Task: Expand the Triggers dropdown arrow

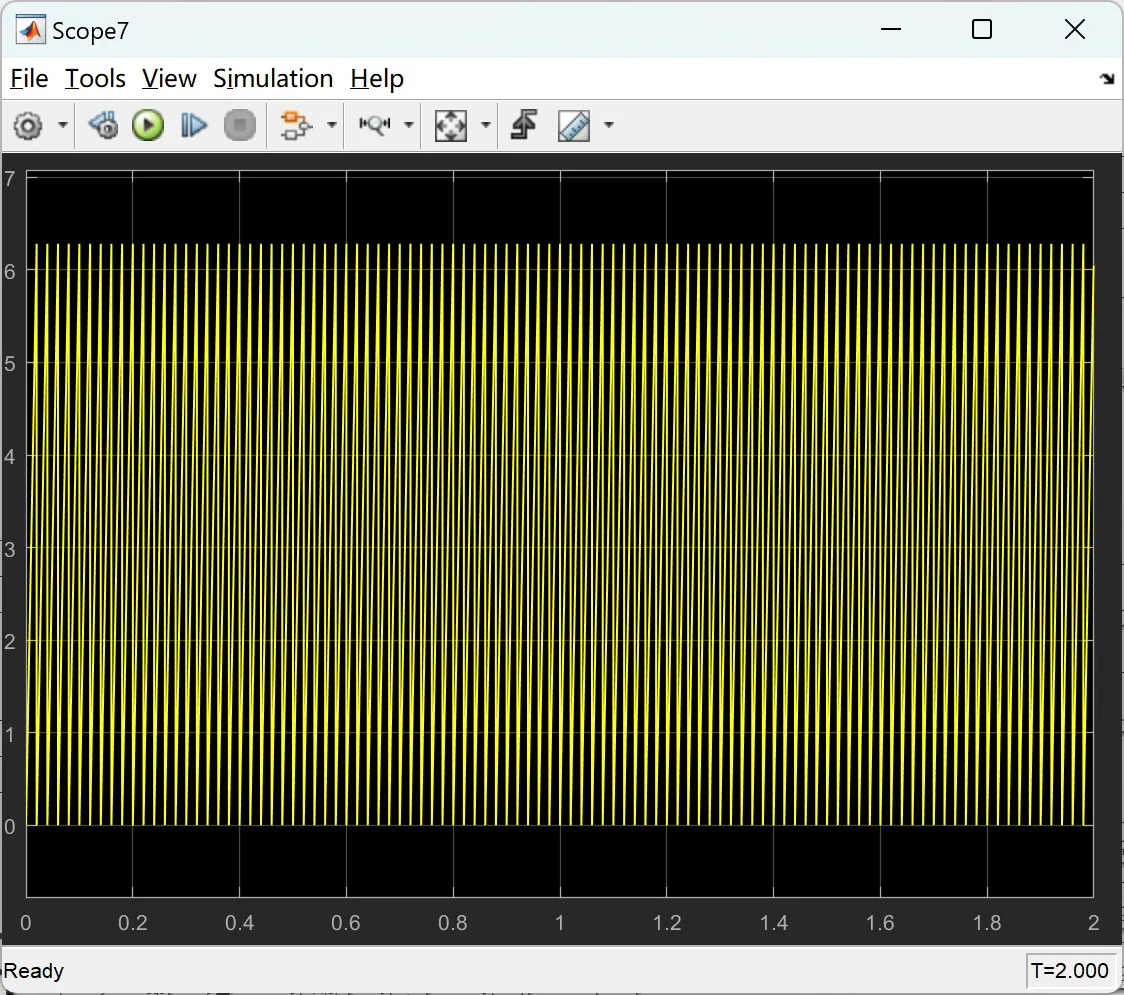Action: [409, 125]
